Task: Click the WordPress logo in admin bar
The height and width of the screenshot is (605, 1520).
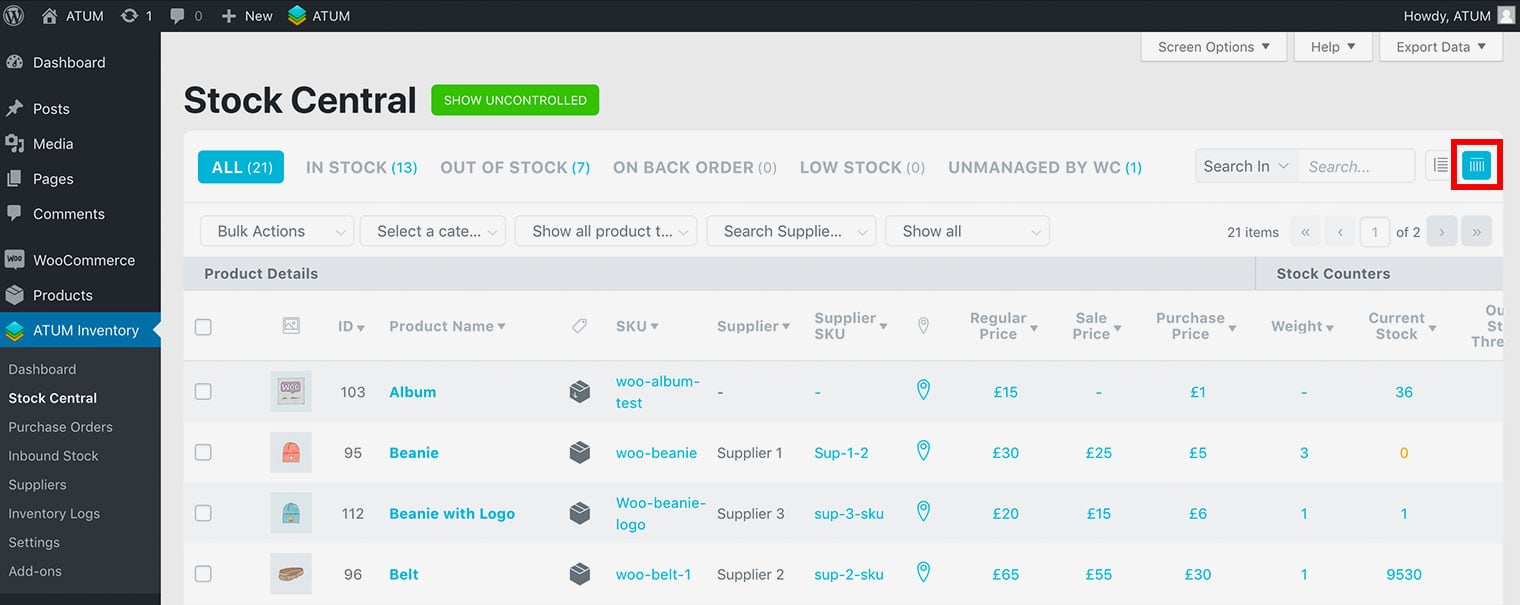Action: (15, 16)
